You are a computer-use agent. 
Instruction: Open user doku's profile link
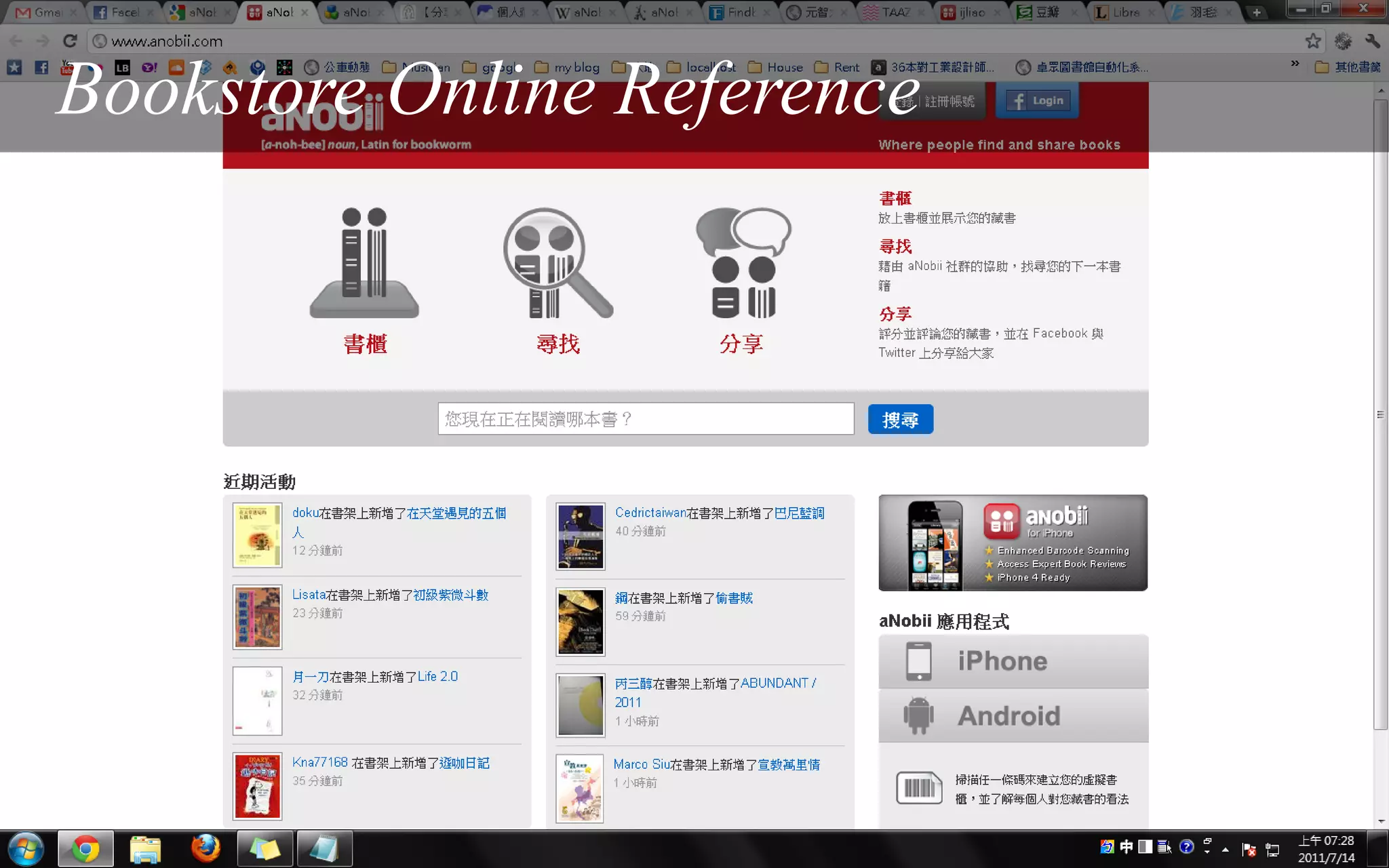[305, 513]
